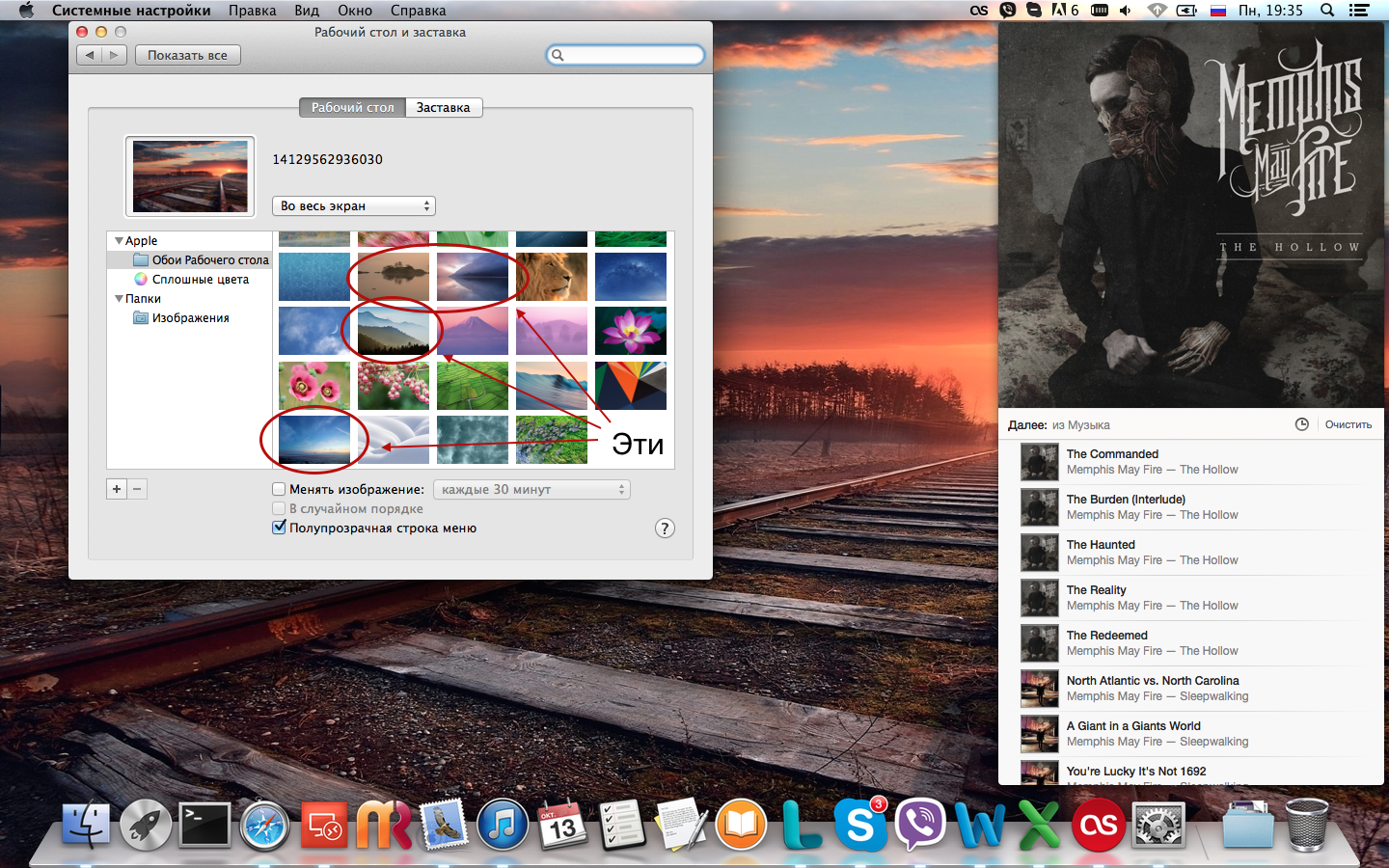Viewport: 1389px width, 868px height.
Task: Select The Haunted in the Up Next list
Action: click(x=1192, y=553)
